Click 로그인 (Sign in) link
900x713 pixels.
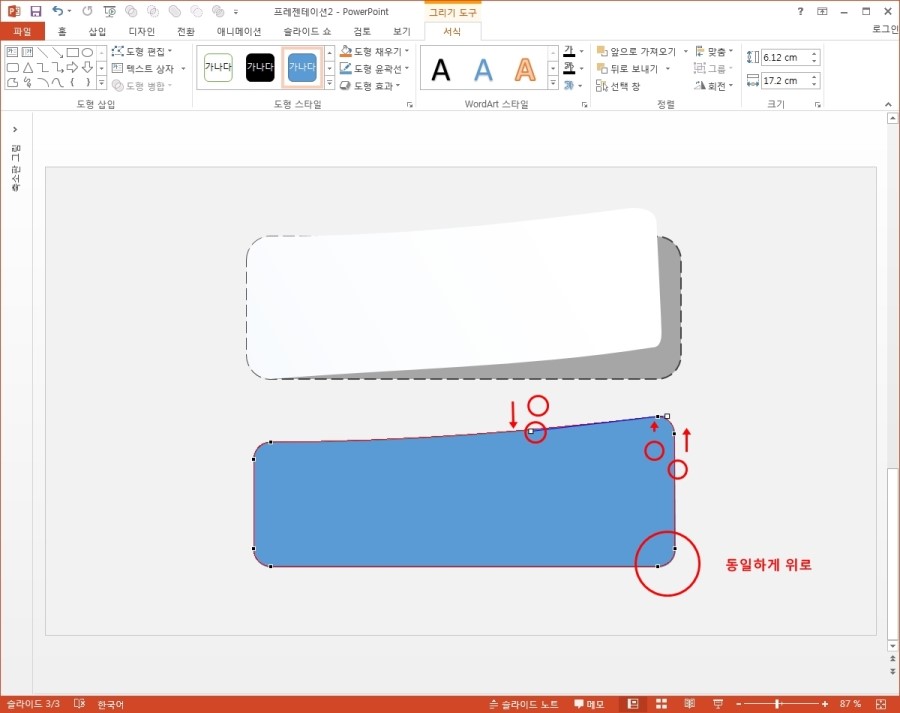(x=885, y=29)
